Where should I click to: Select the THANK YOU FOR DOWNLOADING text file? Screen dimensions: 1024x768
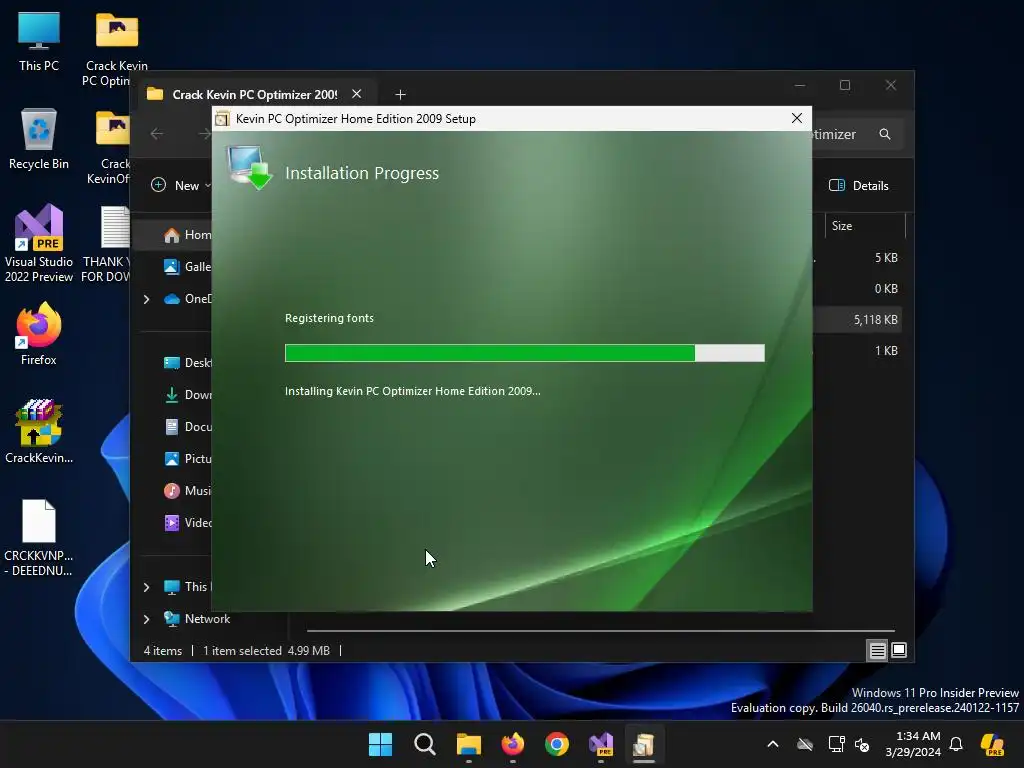(108, 244)
